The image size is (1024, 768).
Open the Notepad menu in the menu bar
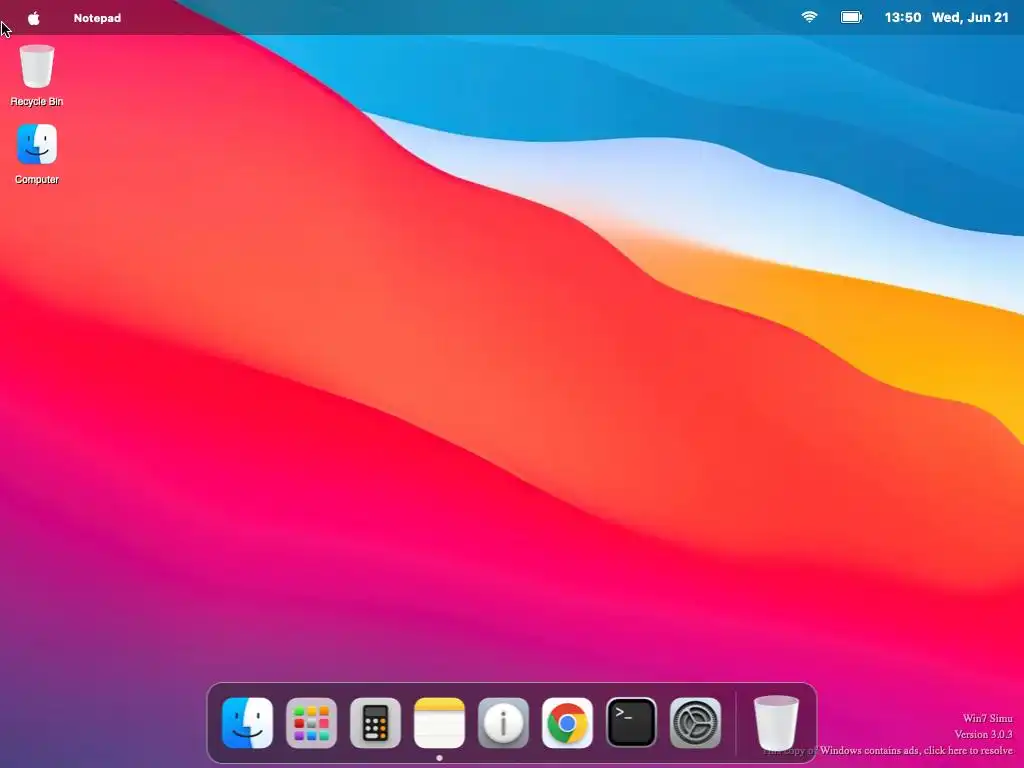point(97,18)
